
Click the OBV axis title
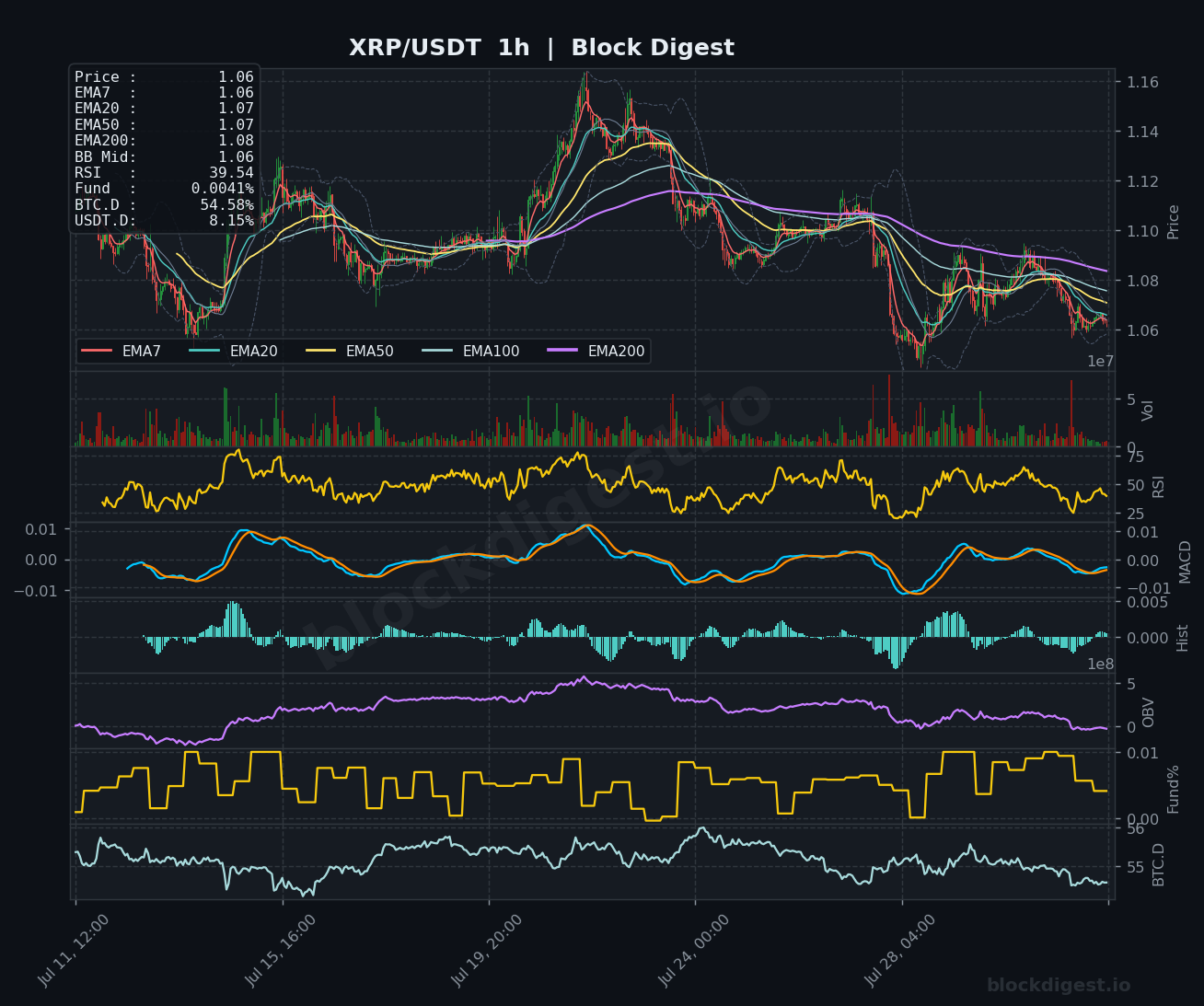click(x=1148, y=712)
